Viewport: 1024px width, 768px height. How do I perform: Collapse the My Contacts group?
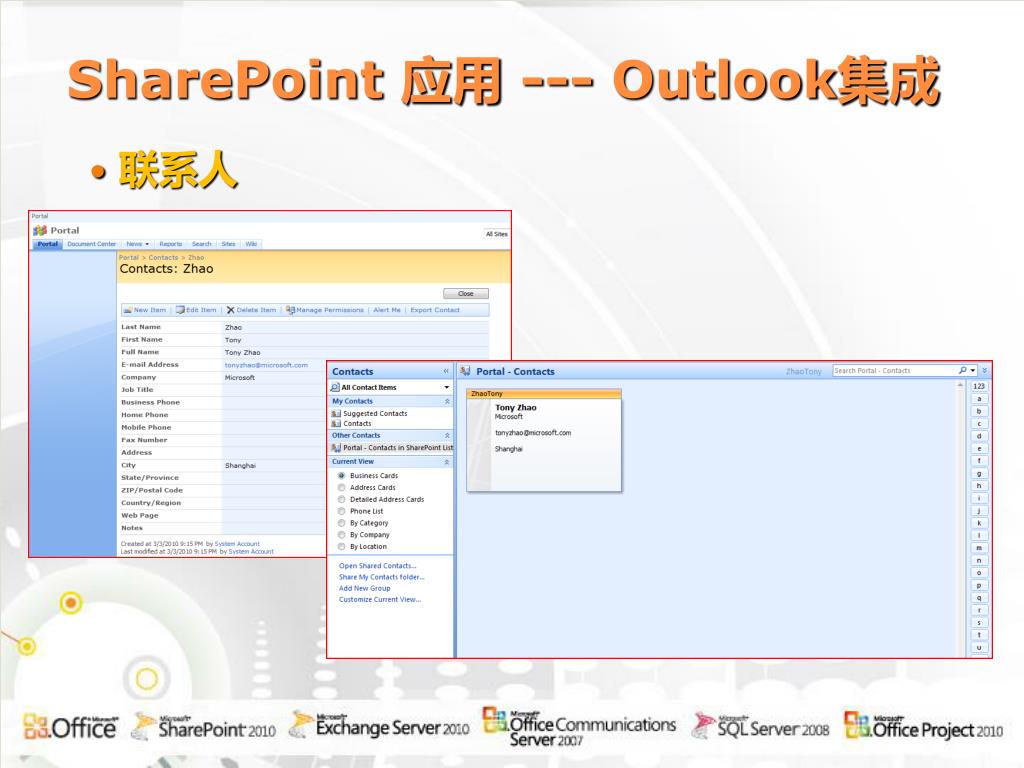[x=447, y=401]
